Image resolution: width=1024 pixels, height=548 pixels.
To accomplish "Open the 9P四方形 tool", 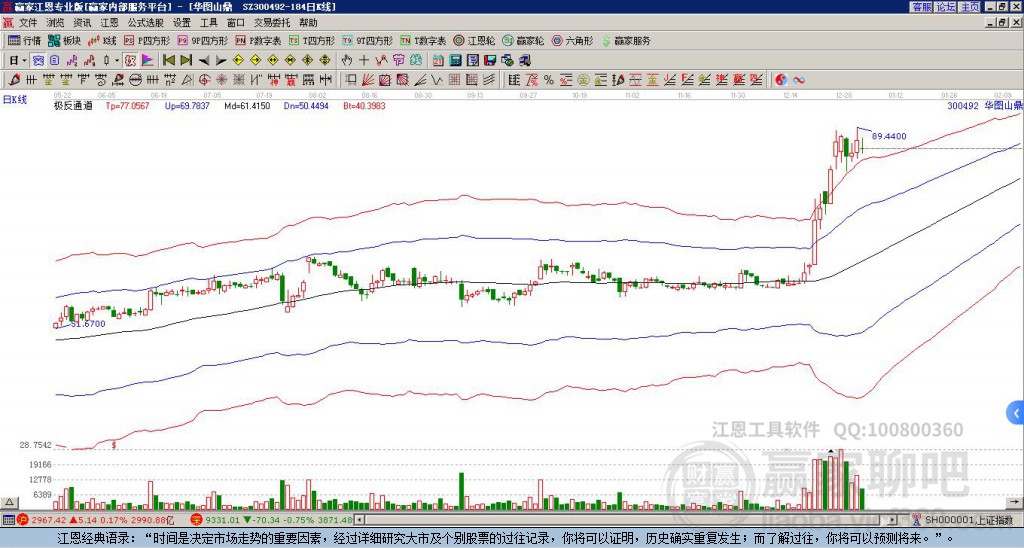I will coord(202,40).
